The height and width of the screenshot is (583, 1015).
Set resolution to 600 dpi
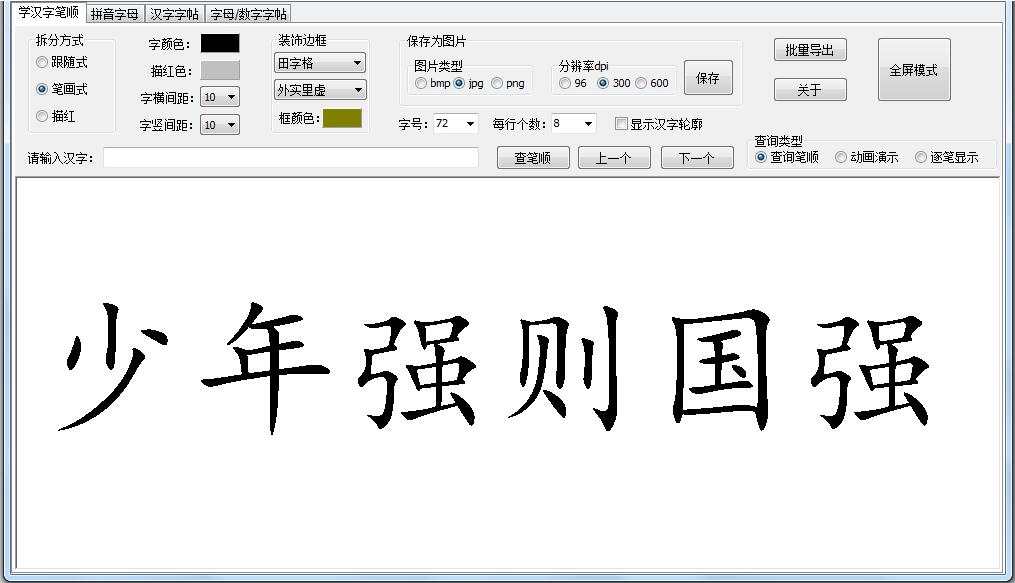tap(640, 84)
